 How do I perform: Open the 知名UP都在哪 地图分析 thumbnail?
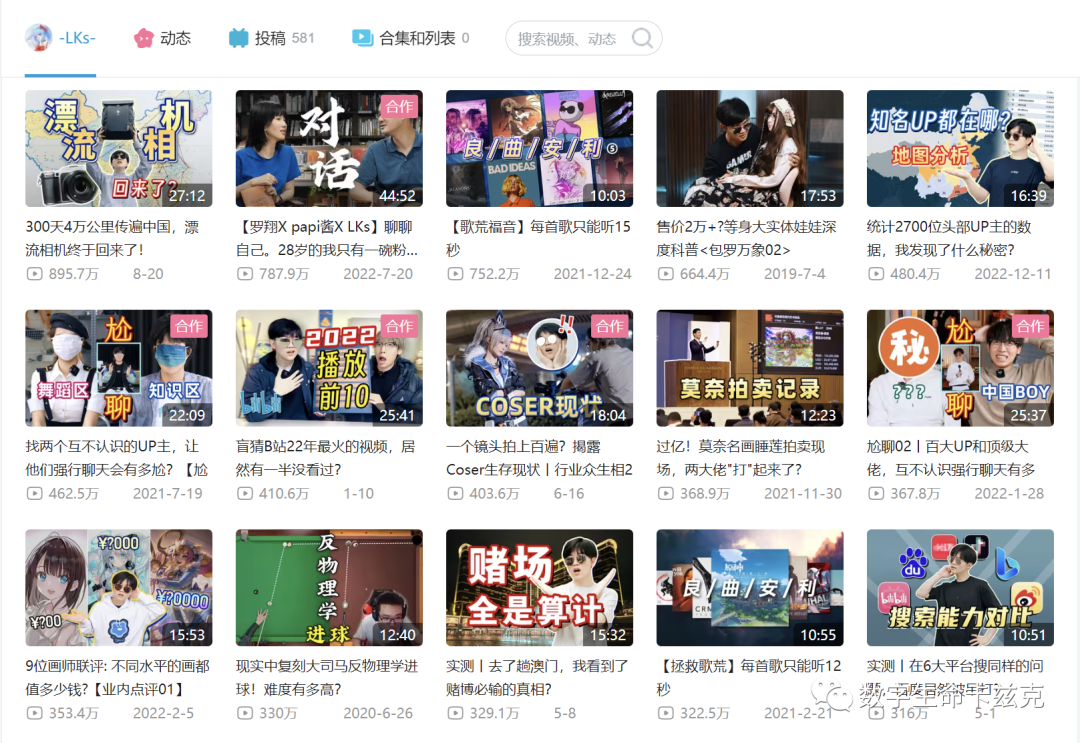click(960, 148)
